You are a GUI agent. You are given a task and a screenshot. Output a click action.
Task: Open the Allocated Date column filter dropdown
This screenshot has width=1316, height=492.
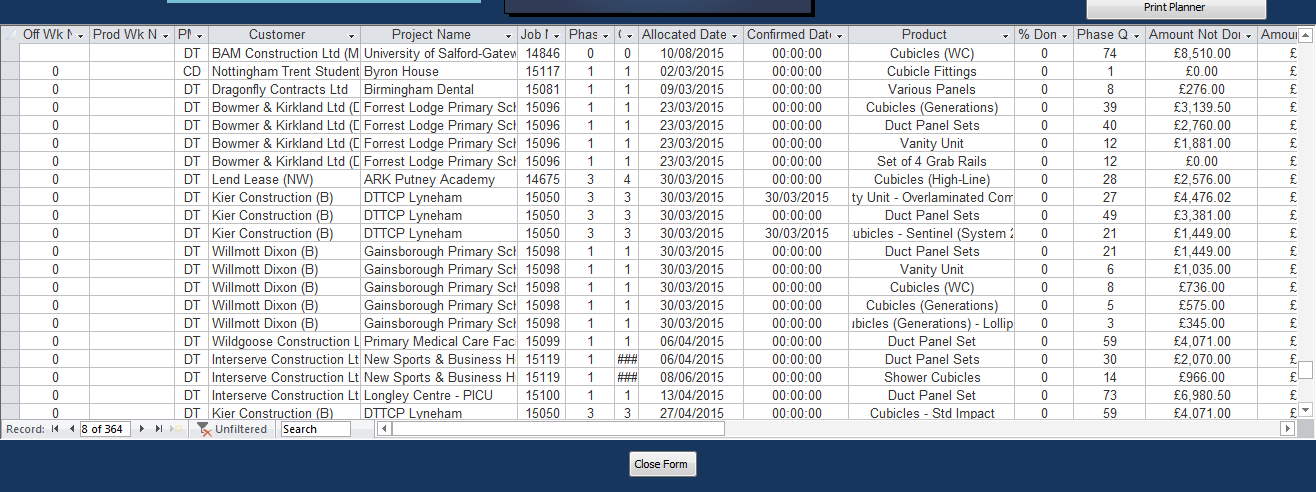coord(734,35)
